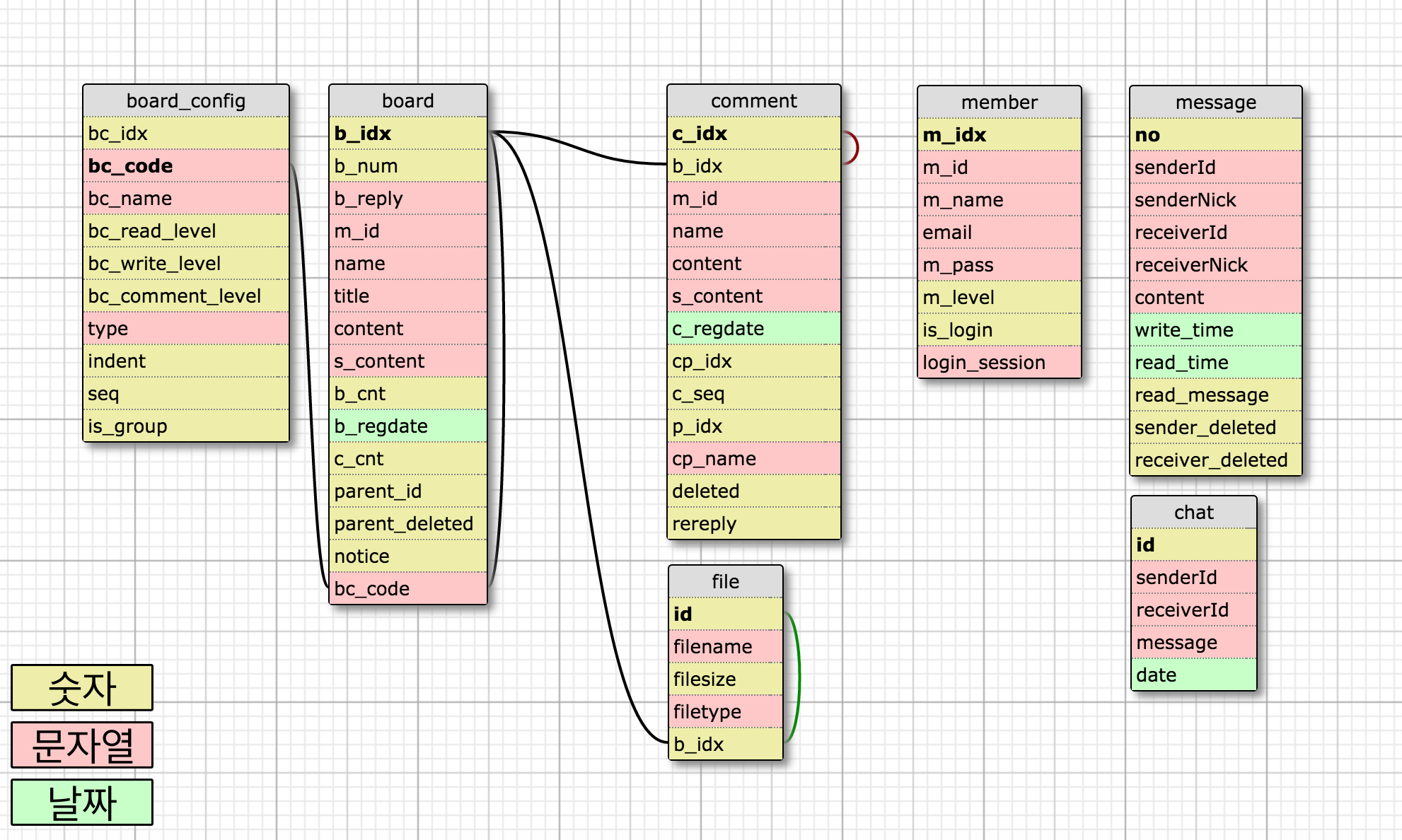Click the pink 문자열 legend box

[x=82, y=745]
